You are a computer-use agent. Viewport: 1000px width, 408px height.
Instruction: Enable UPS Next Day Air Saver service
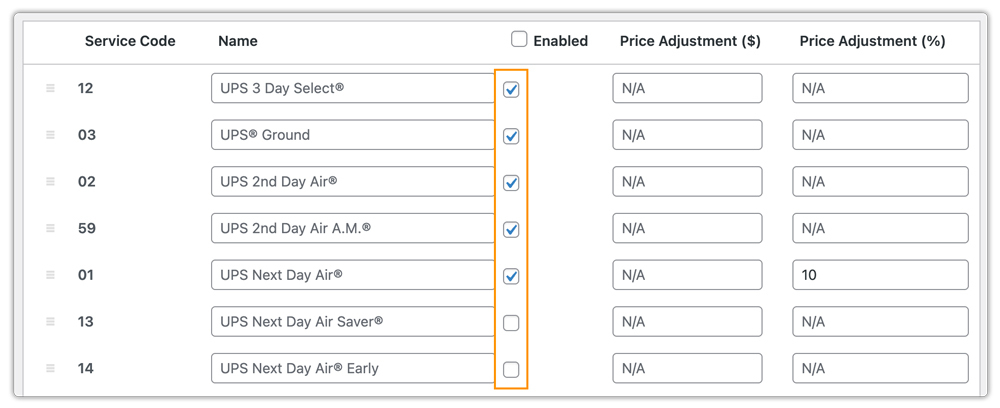511,323
